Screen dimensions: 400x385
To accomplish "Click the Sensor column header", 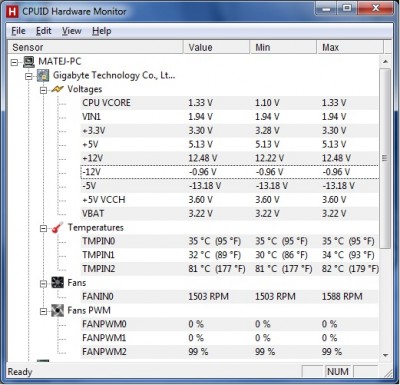I will pos(95,47).
